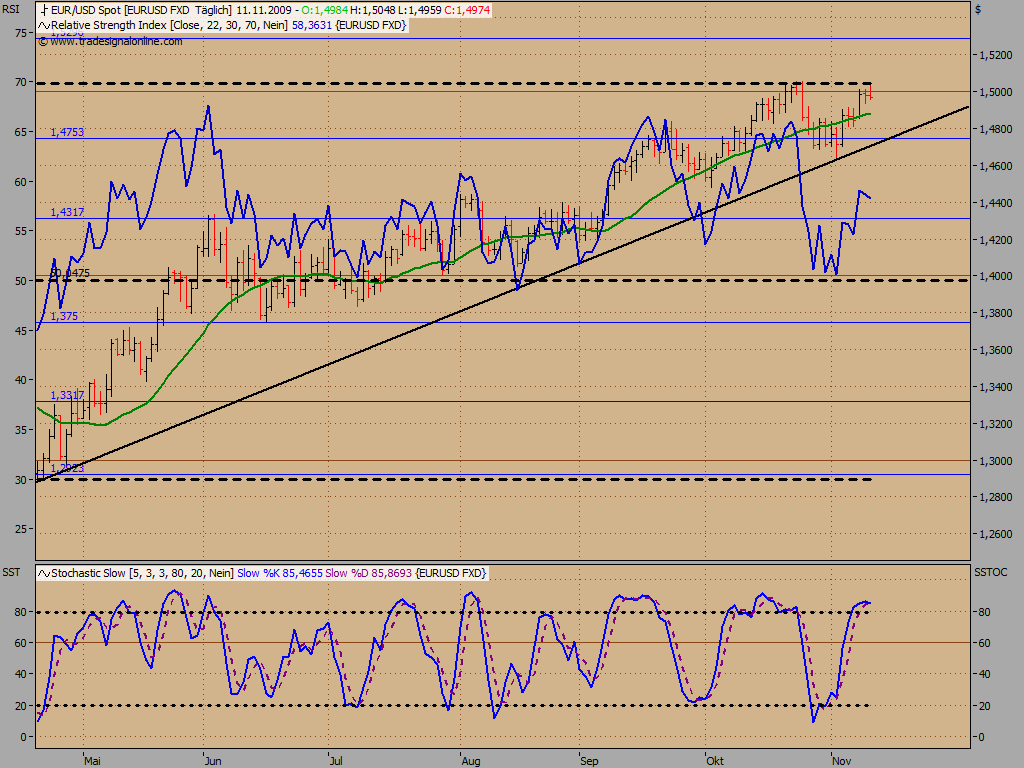
Task: Select the high value H:1,5048
Action: [x=374, y=10]
